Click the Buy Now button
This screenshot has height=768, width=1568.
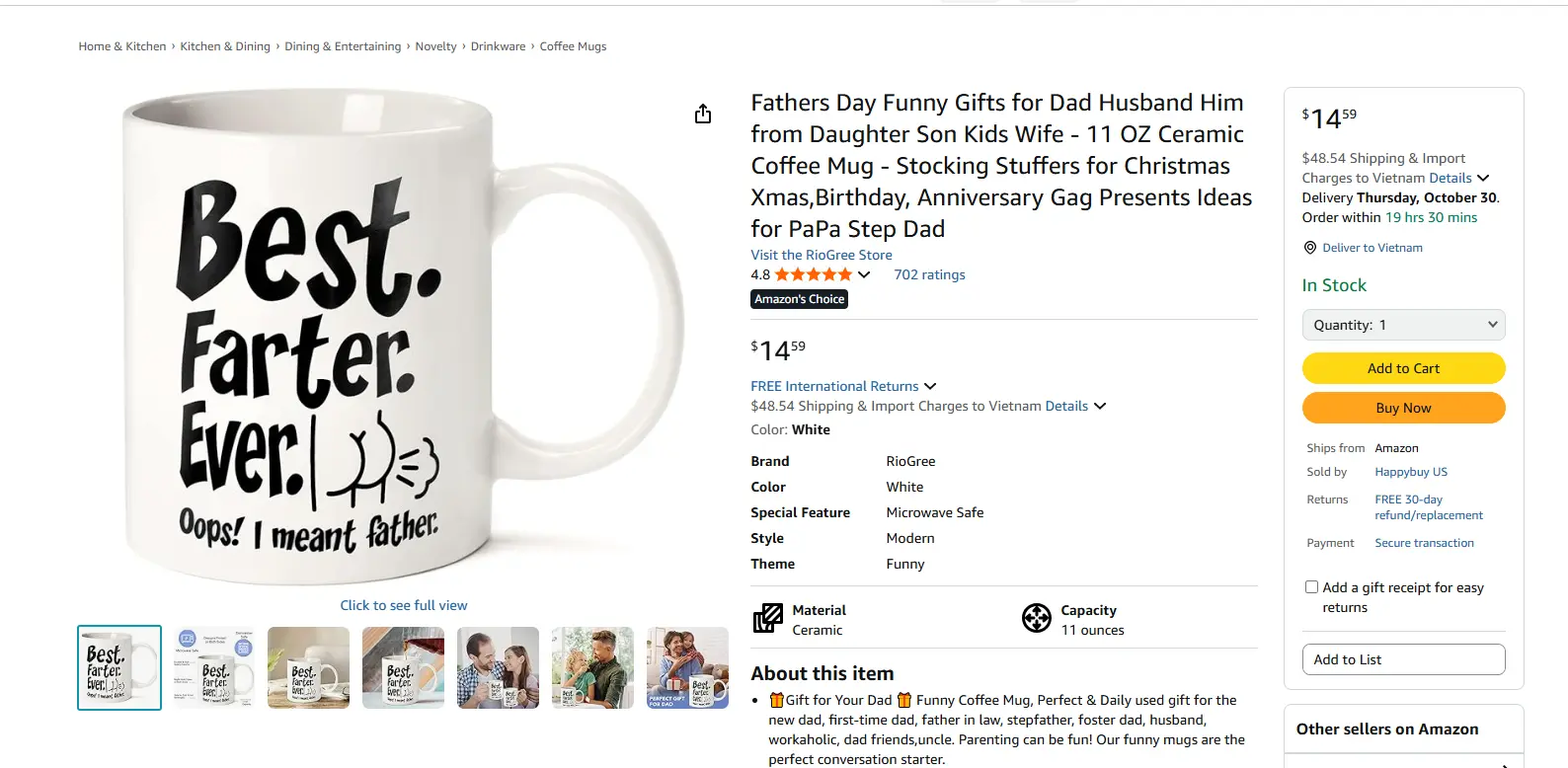[1403, 407]
